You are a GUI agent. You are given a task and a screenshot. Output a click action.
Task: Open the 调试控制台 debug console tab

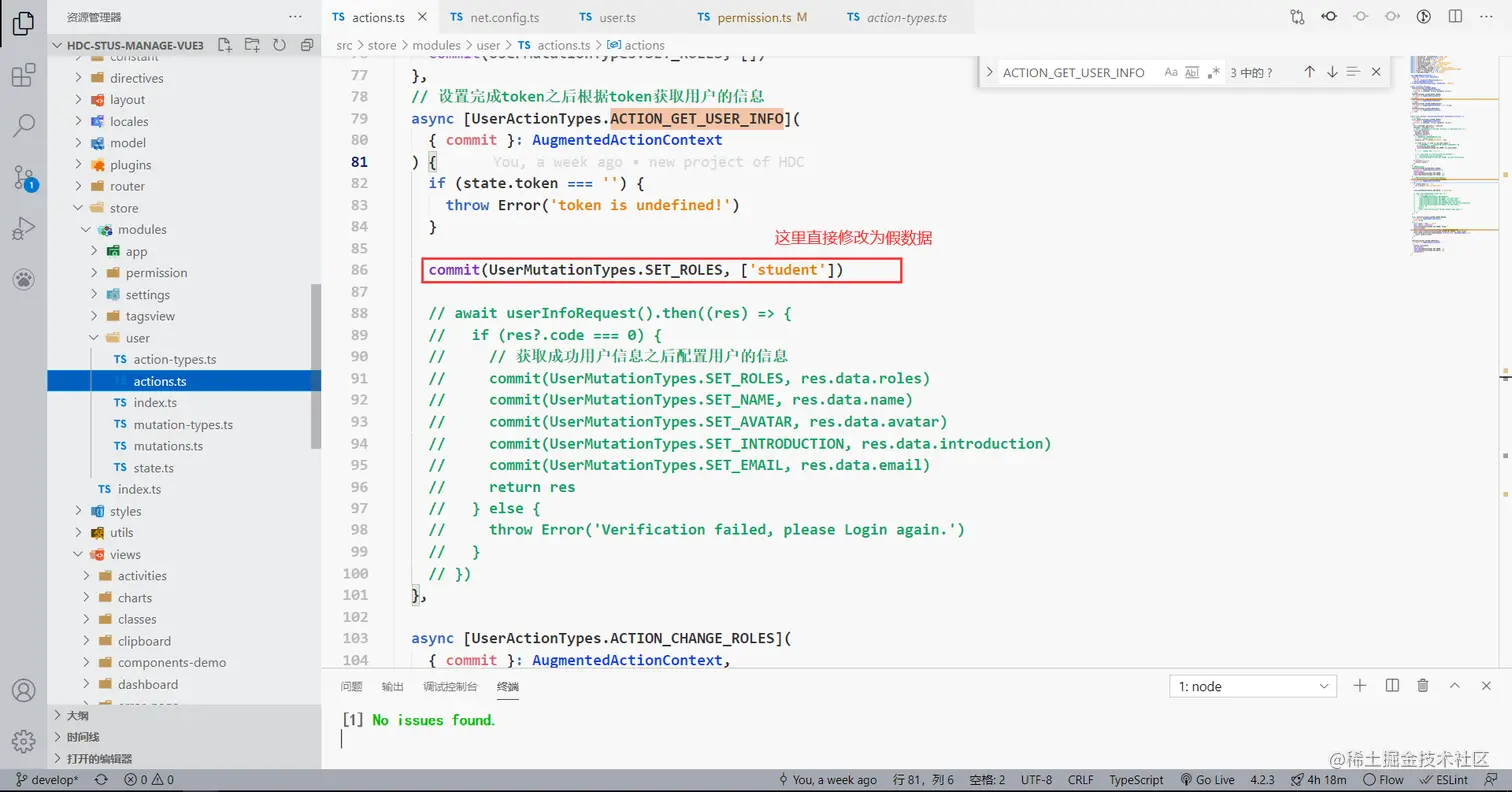[450, 687]
